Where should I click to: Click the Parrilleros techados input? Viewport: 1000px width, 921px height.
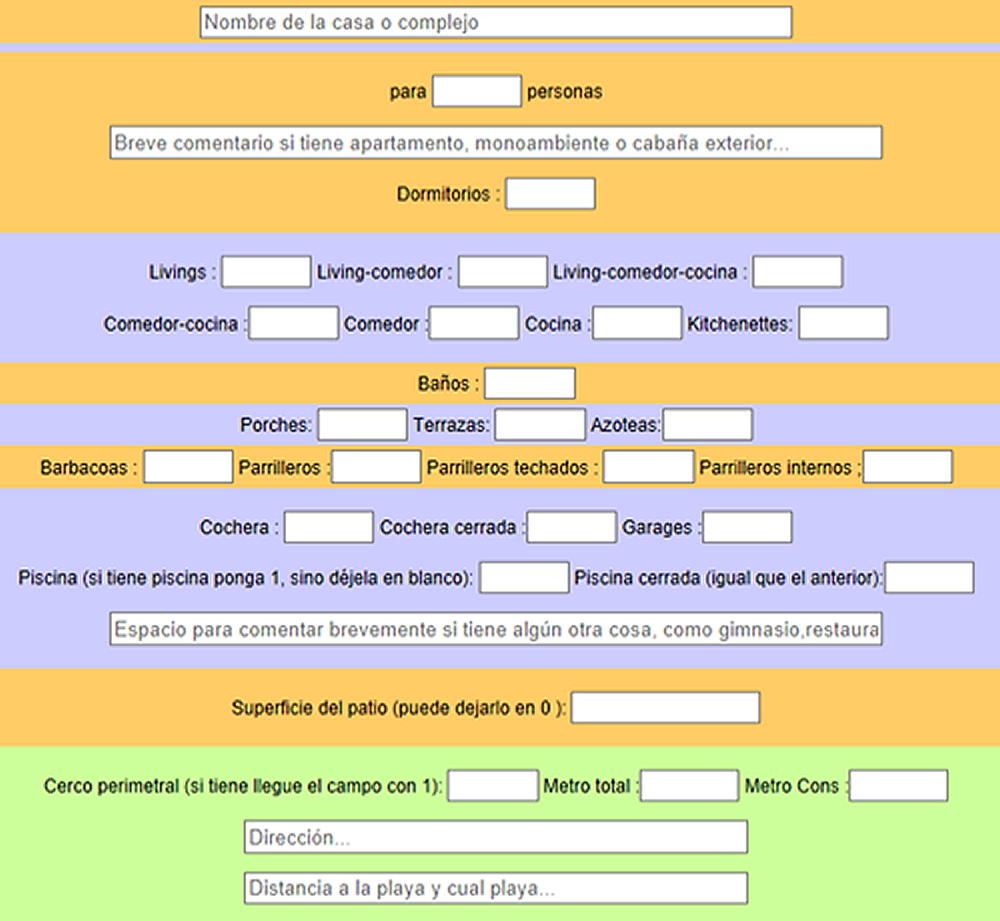648,467
